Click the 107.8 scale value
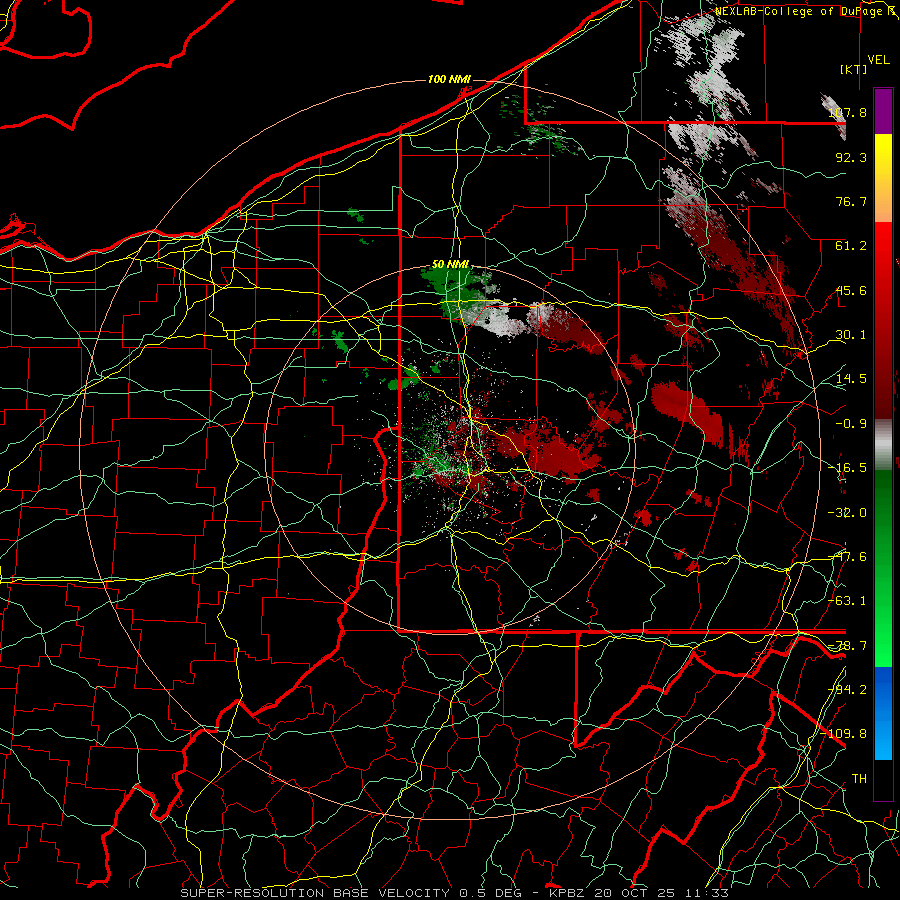 (848, 112)
